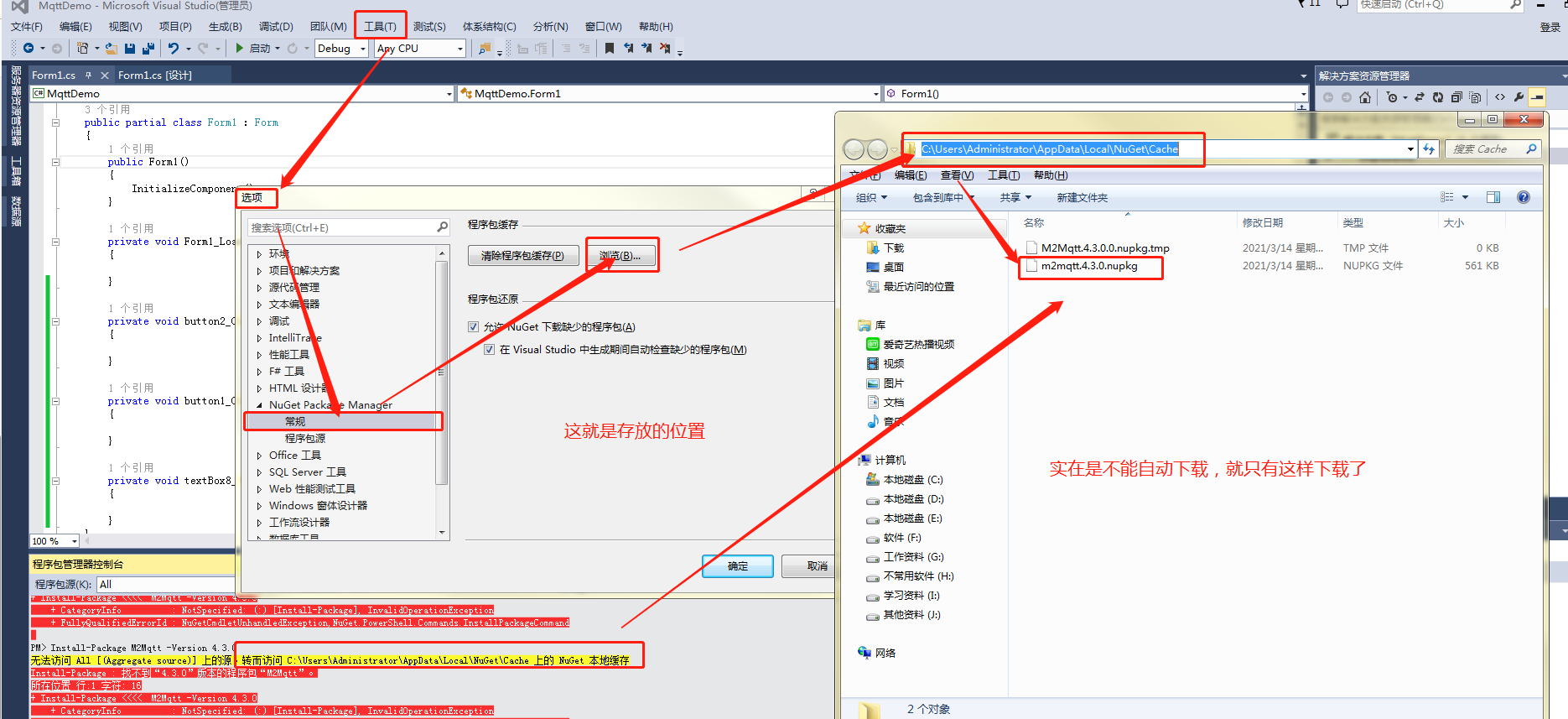Click the Find in Files icon

[x=485, y=48]
